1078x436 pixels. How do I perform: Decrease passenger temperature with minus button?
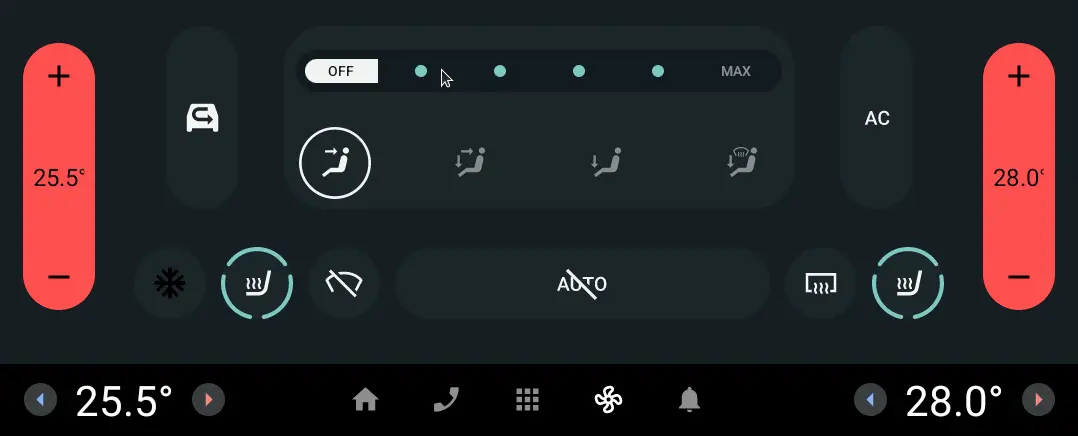click(x=1019, y=277)
